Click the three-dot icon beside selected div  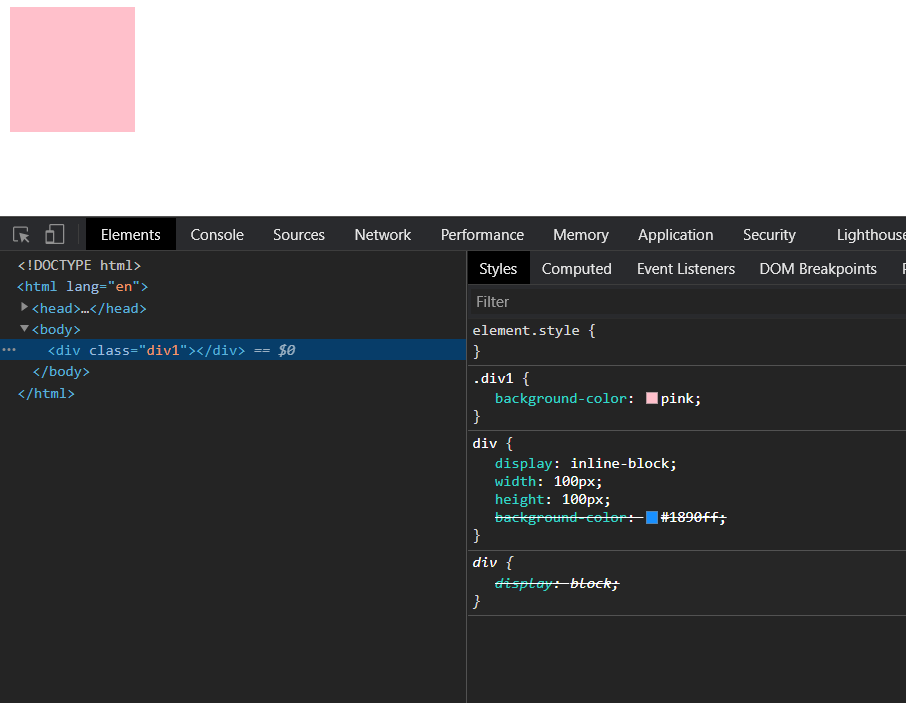pos(9,350)
